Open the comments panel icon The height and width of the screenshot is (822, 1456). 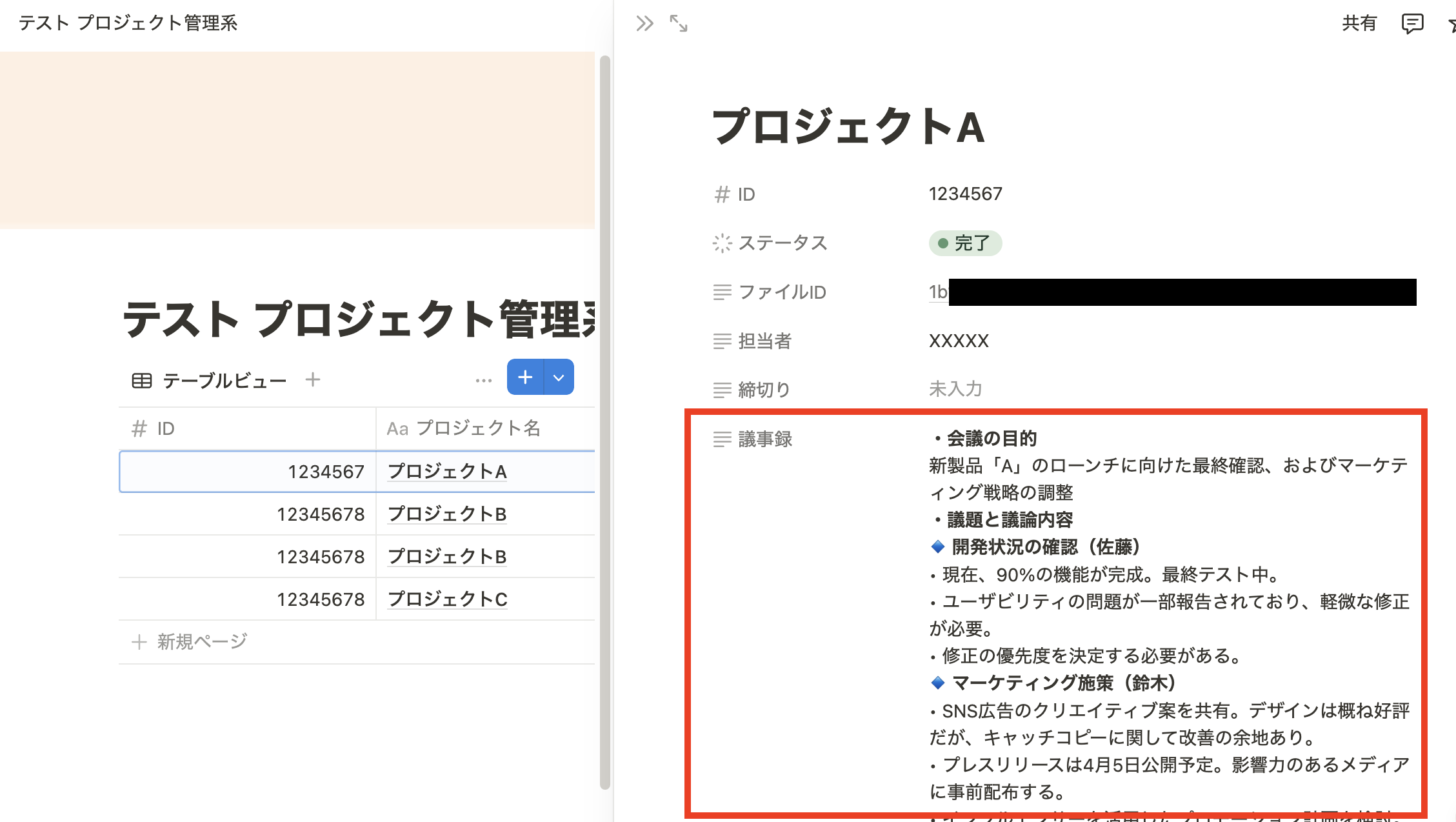(1412, 24)
